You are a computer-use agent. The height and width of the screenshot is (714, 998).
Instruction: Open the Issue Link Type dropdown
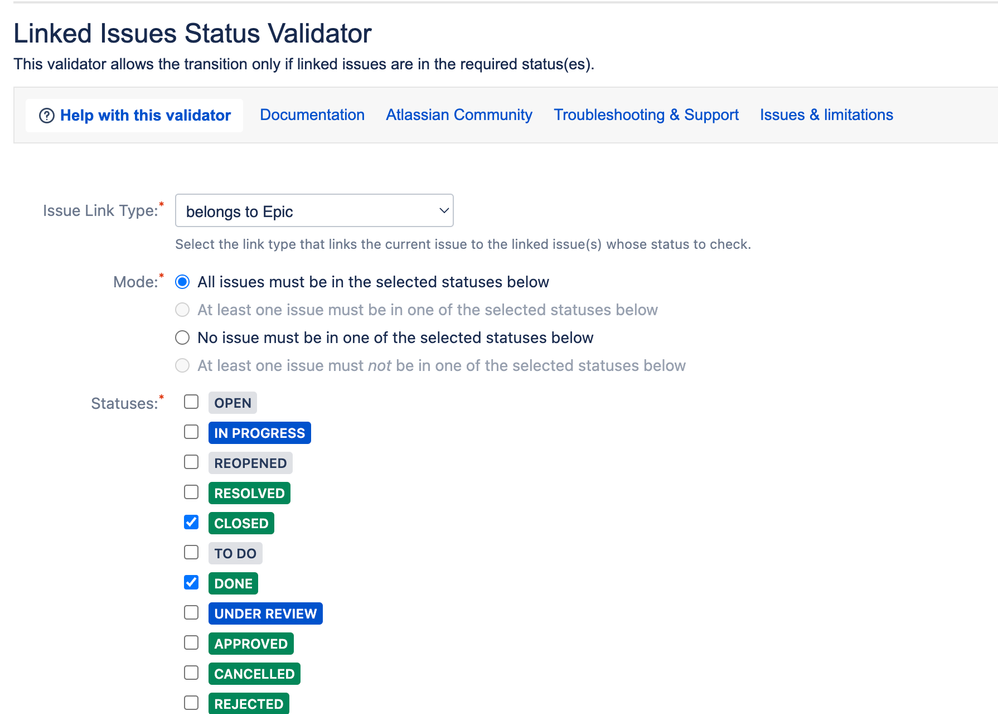[x=314, y=211]
